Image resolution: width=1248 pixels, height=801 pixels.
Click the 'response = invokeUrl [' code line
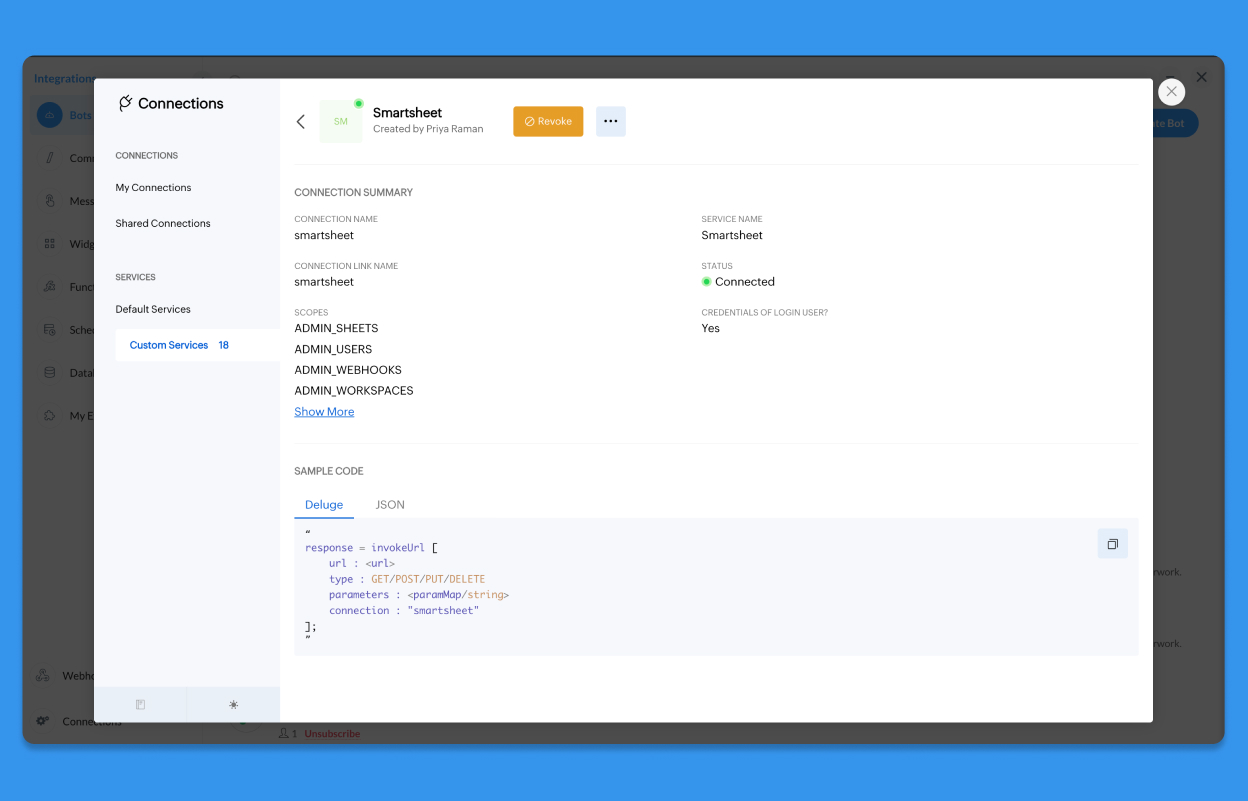pos(372,548)
